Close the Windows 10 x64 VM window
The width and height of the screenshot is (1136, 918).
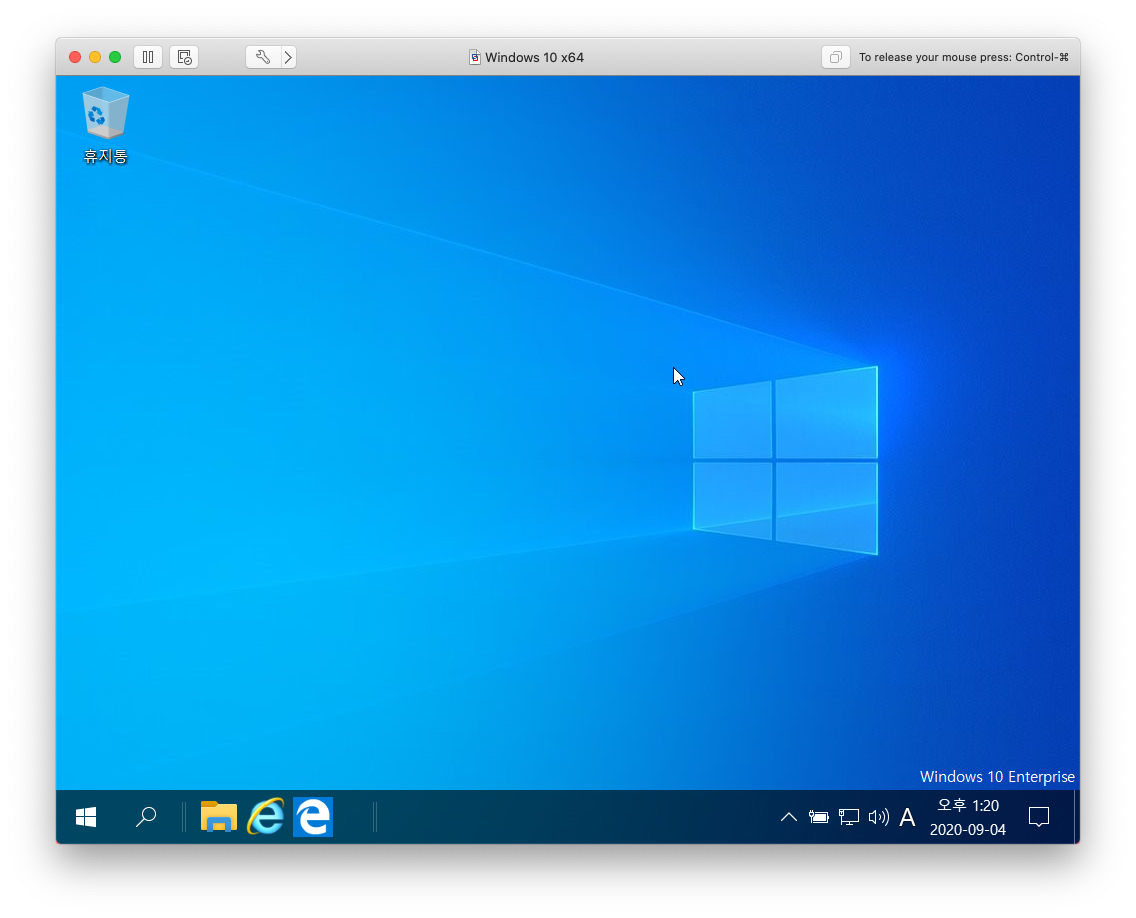[75, 57]
